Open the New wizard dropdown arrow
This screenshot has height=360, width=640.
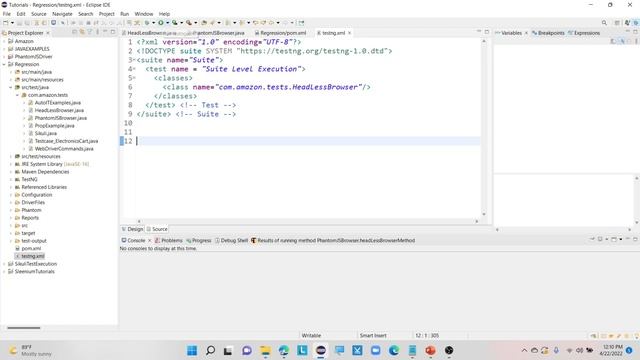tap(12, 23)
